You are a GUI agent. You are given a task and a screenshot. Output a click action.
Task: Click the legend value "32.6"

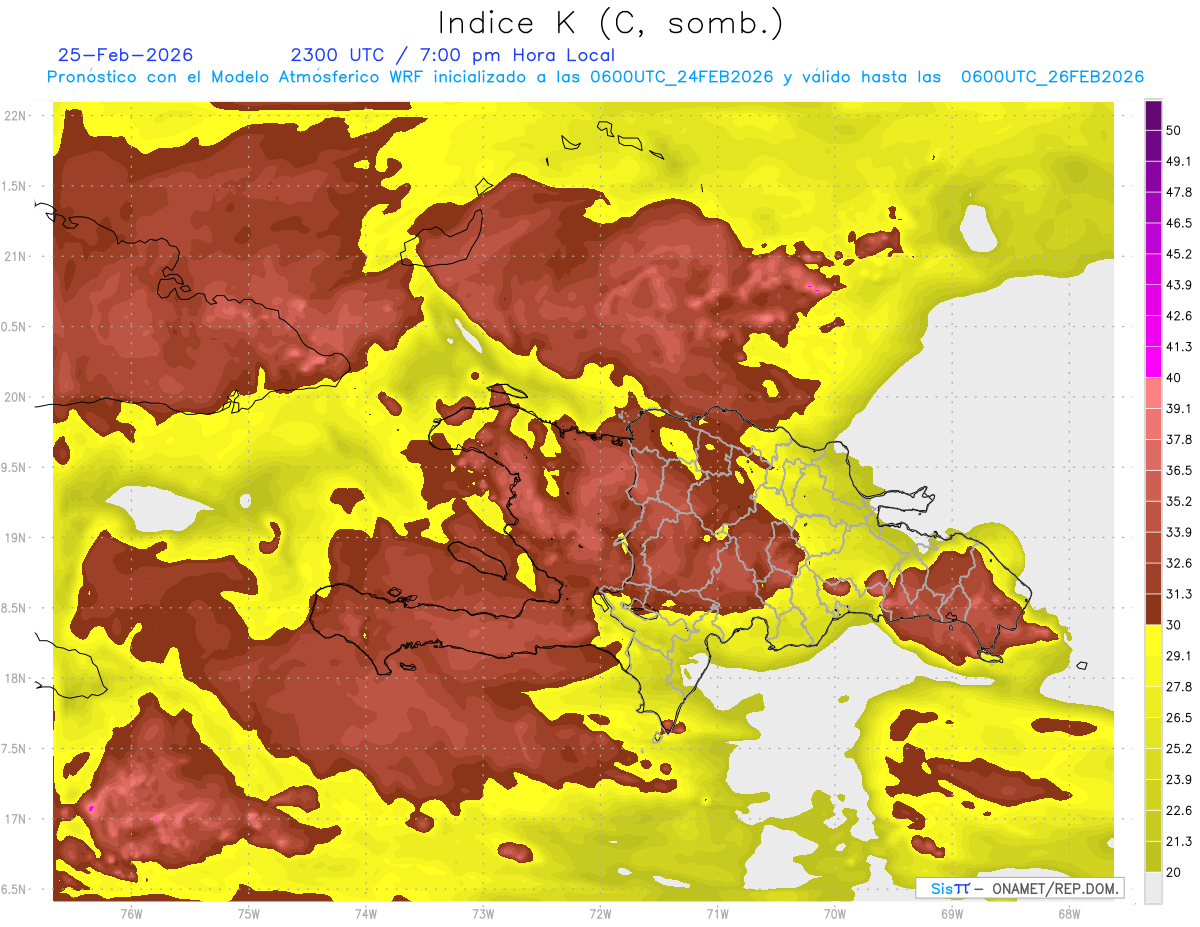pyautogui.click(x=1179, y=563)
